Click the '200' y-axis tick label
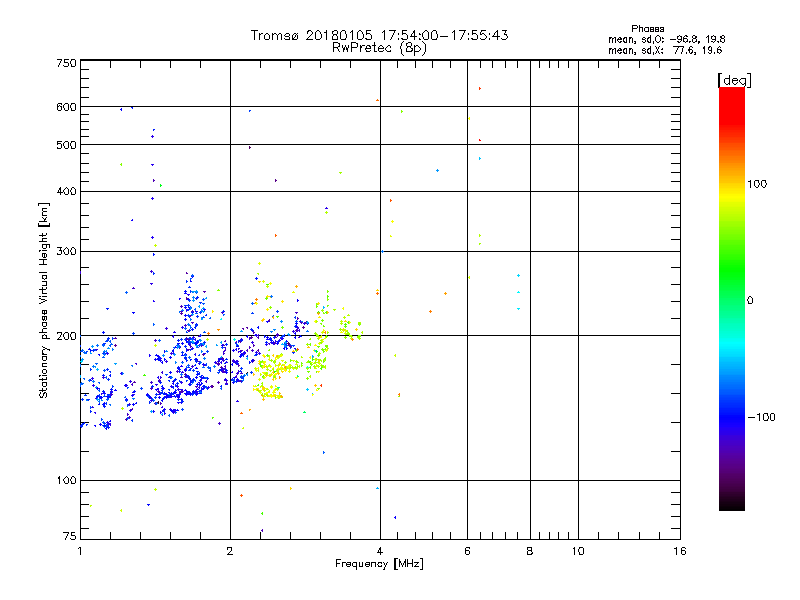The height and width of the screenshot is (600, 800). 66,336
